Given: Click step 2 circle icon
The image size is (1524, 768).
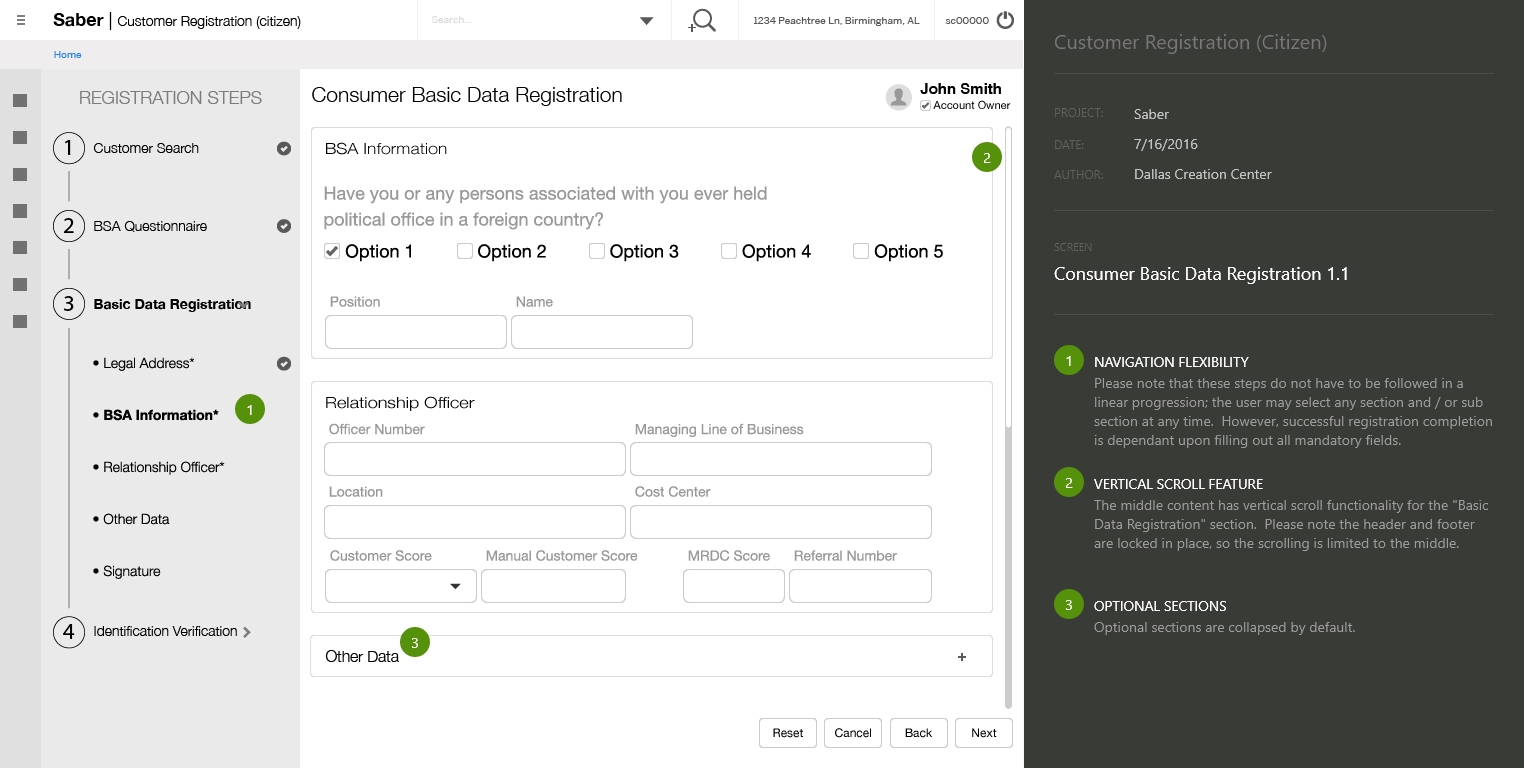Looking at the screenshot, I should pyautogui.click(x=68, y=226).
